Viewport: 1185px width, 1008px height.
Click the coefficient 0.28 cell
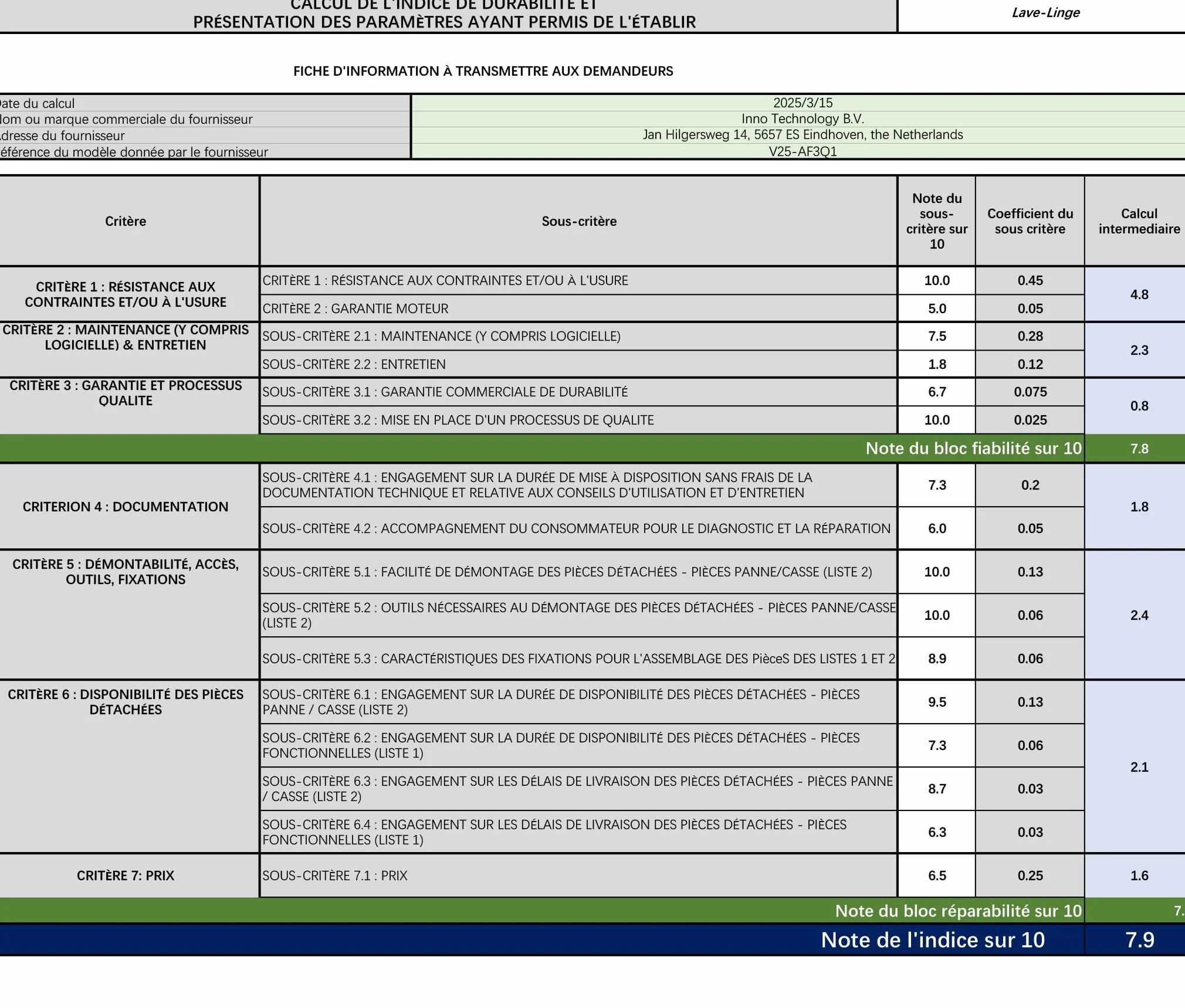pos(1030,337)
